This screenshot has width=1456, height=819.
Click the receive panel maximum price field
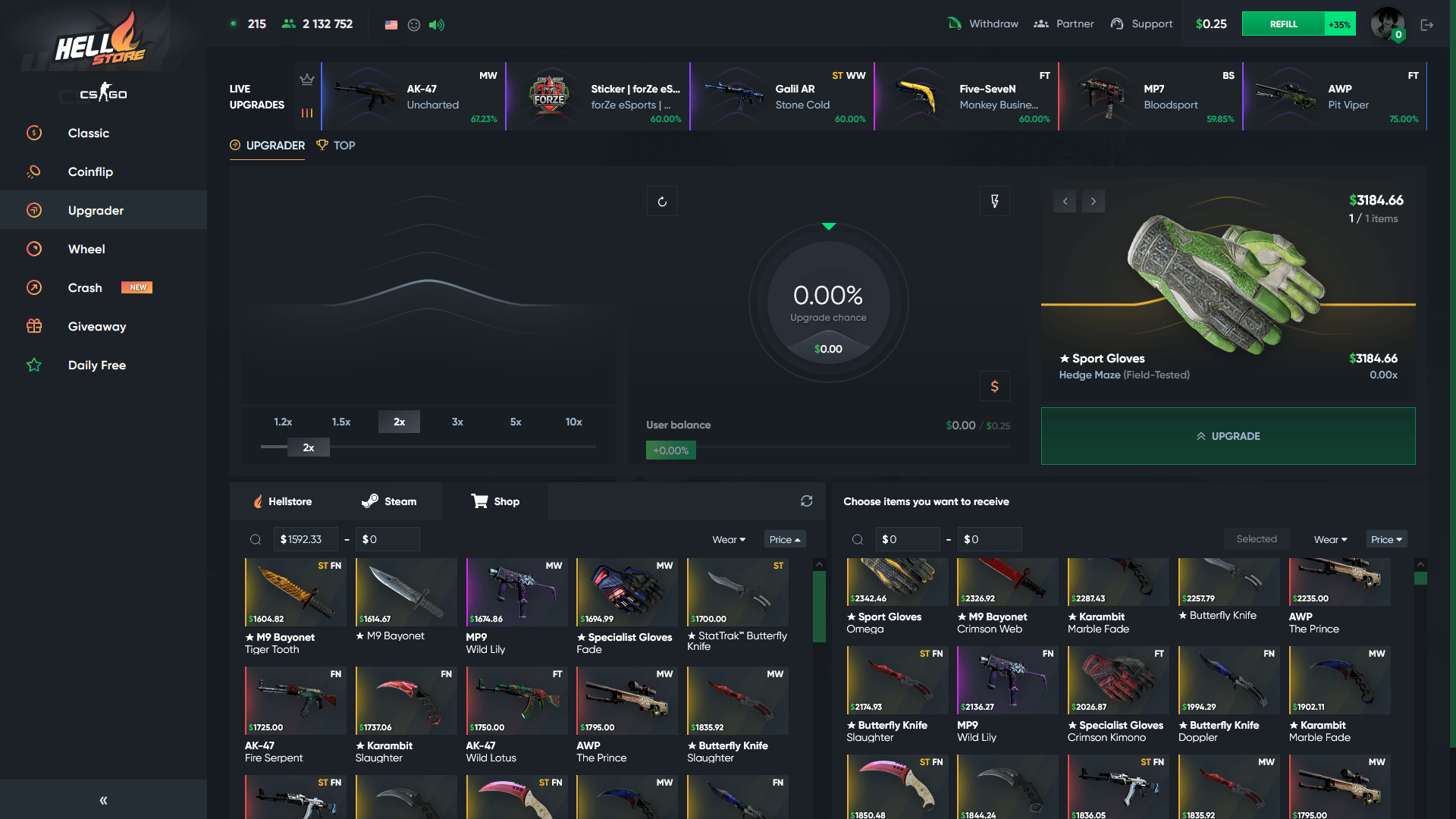(x=990, y=539)
